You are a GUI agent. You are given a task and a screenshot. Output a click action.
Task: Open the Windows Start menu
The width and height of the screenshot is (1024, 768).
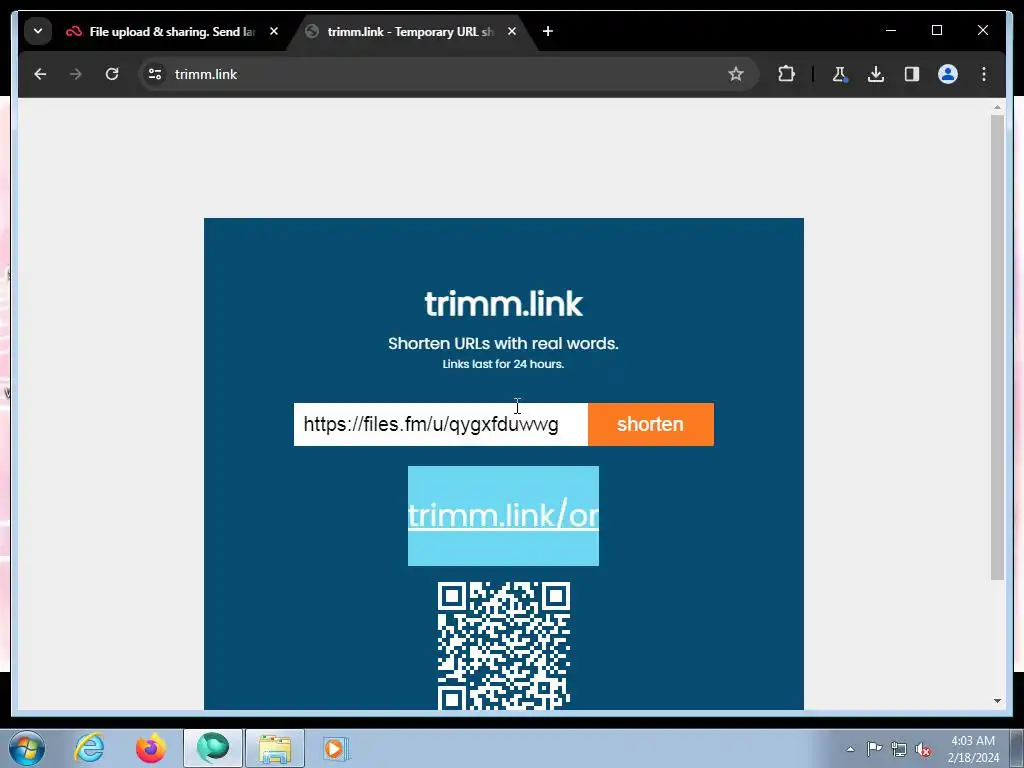coord(27,748)
